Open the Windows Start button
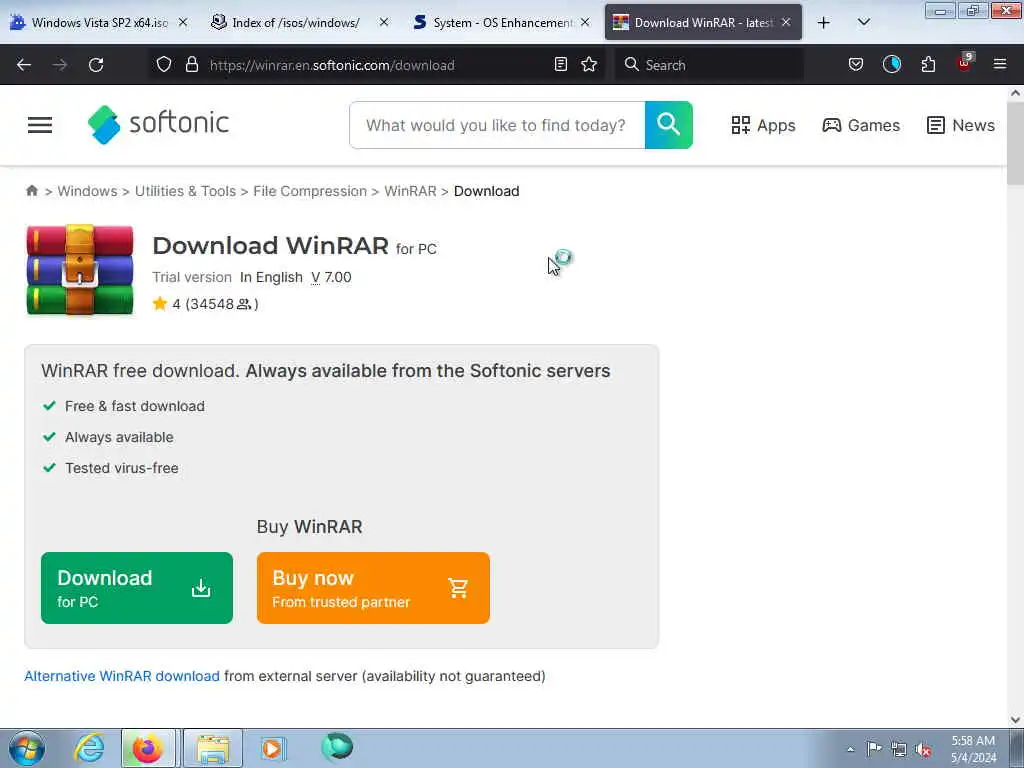The height and width of the screenshot is (768, 1024). coord(27,748)
